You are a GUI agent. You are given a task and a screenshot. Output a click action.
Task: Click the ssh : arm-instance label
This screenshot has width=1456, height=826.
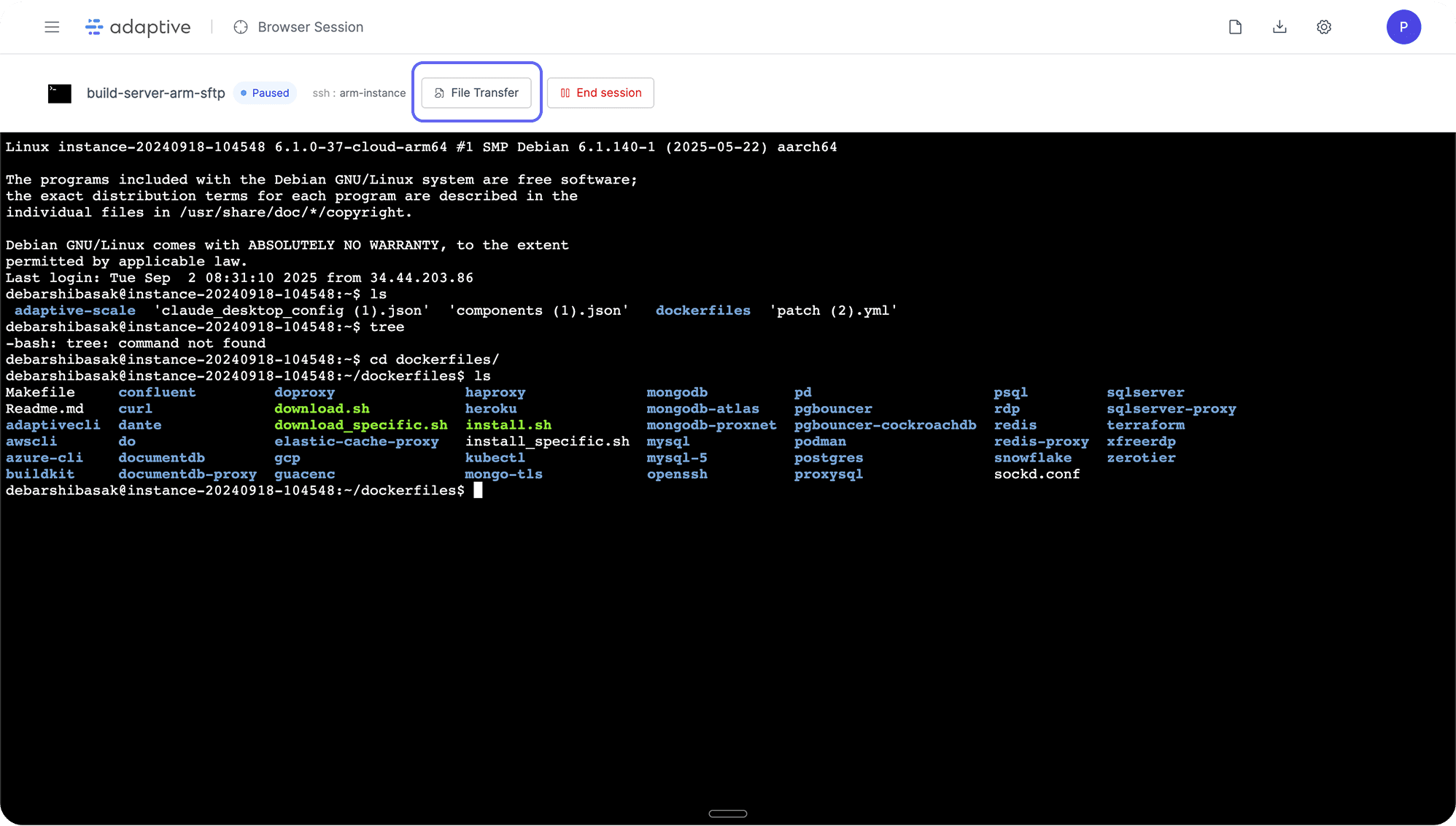pos(359,93)
